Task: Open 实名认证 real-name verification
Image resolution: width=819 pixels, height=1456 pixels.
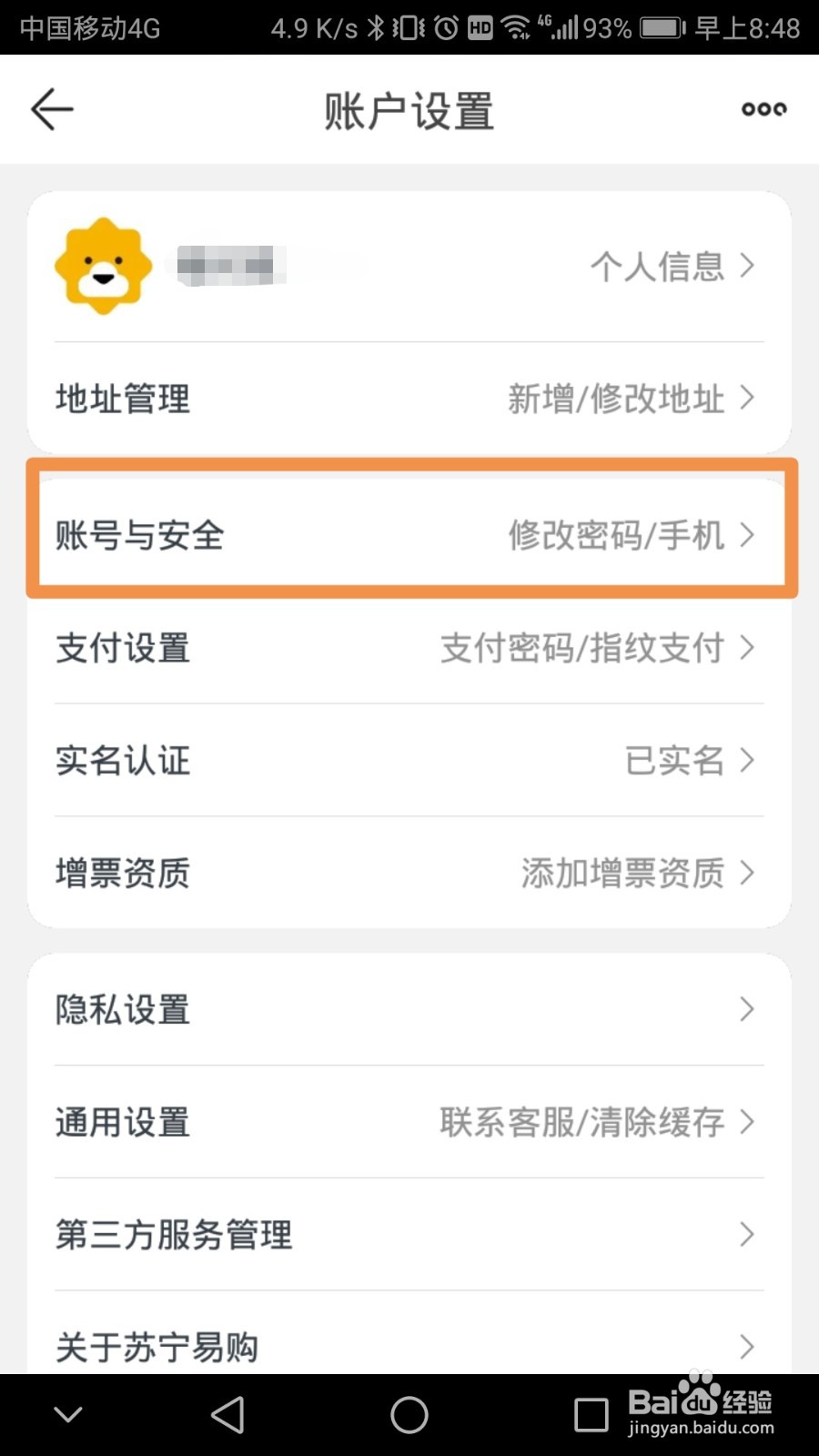Action: [x=123, y=761]
